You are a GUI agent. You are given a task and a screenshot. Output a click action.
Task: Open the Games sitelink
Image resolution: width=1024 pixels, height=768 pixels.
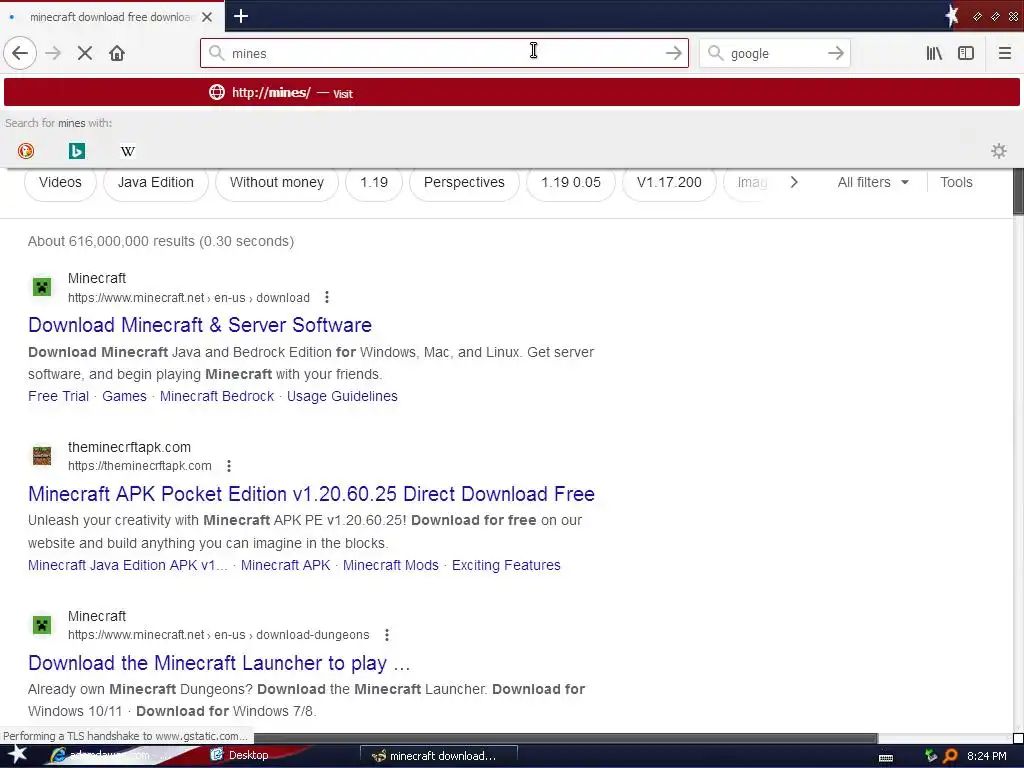coord(124,396)
